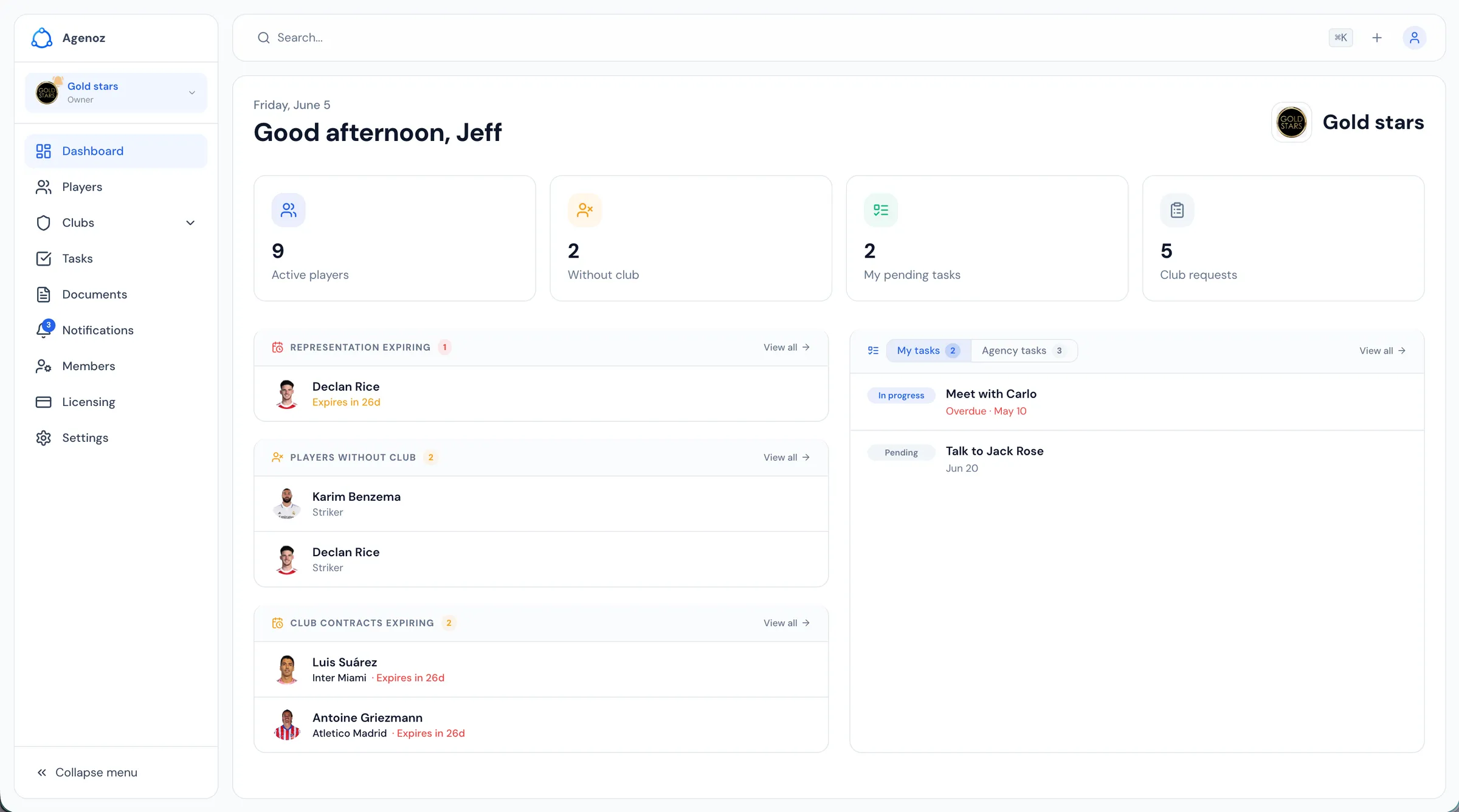Click the Settings gear icon
1459x812 pixels.
(x=43, y=438)
